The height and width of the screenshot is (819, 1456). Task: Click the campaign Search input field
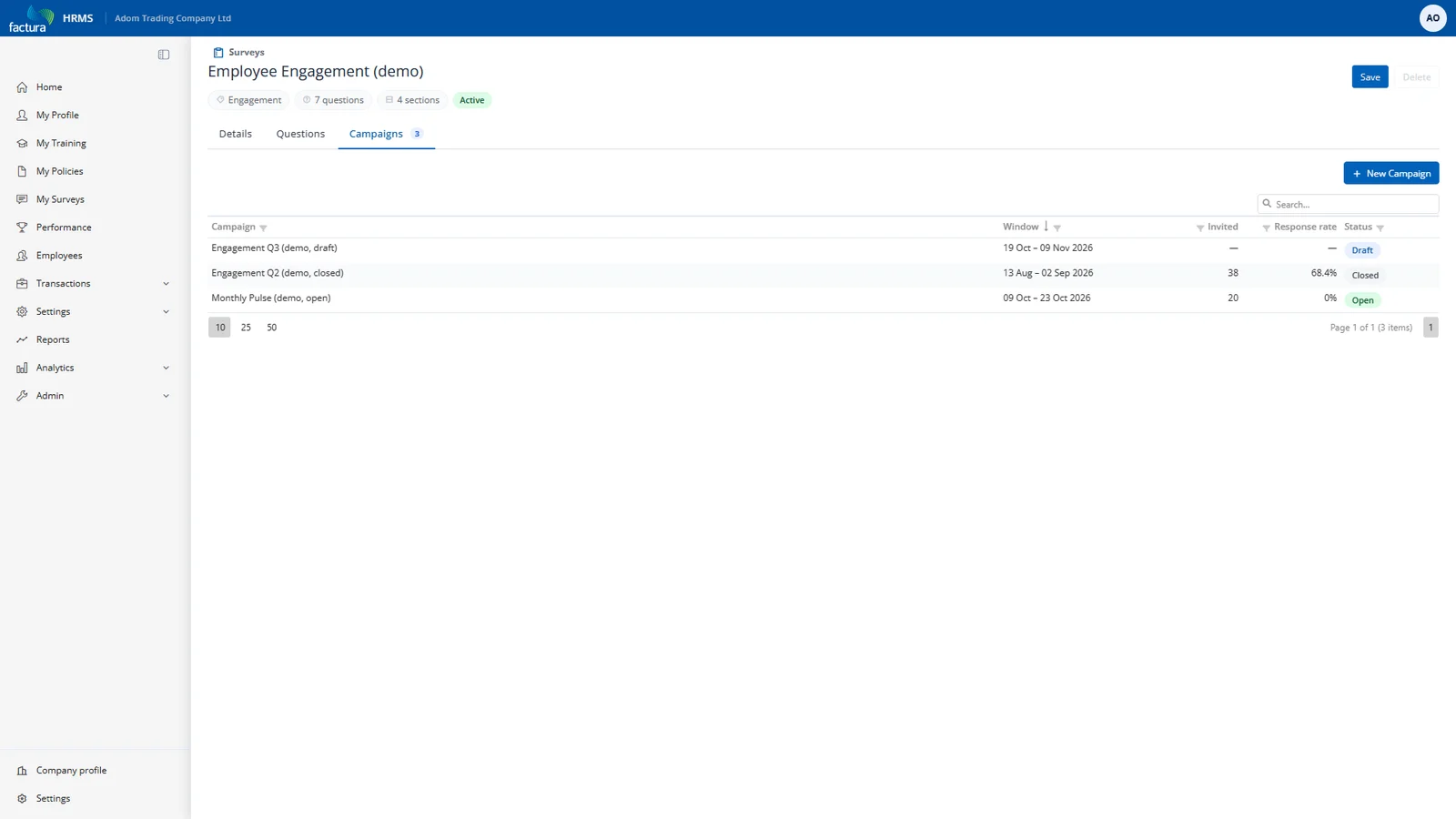point(1348,204)
